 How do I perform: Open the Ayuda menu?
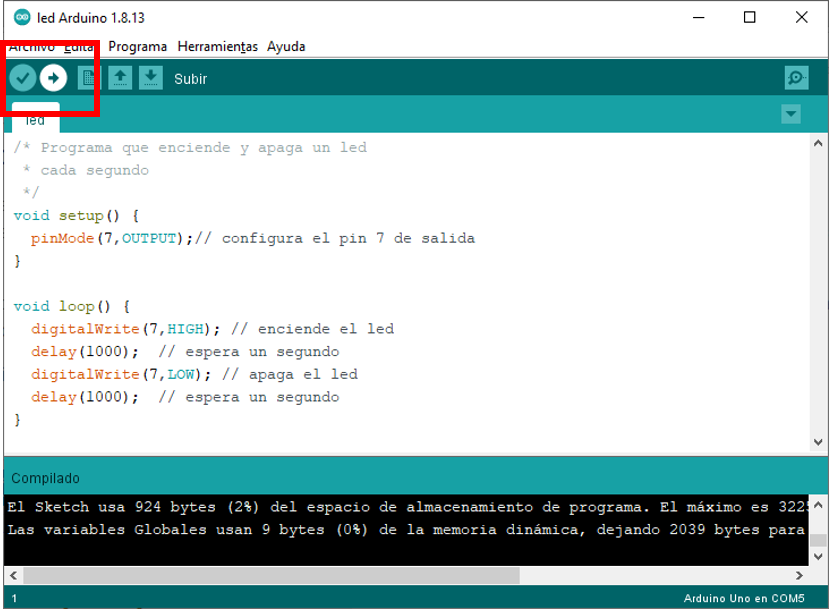(286, 46)
